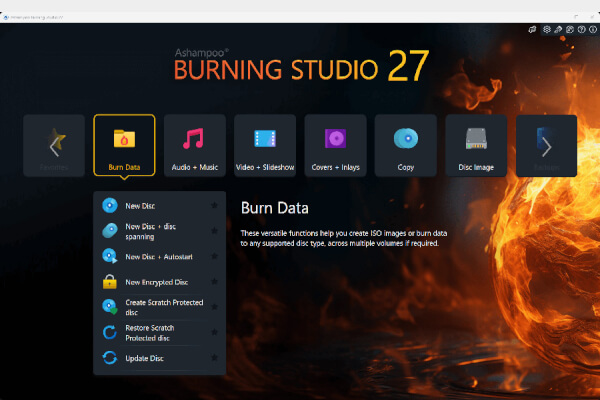
Task: Open settings via the gear icon
Action: 547,29
